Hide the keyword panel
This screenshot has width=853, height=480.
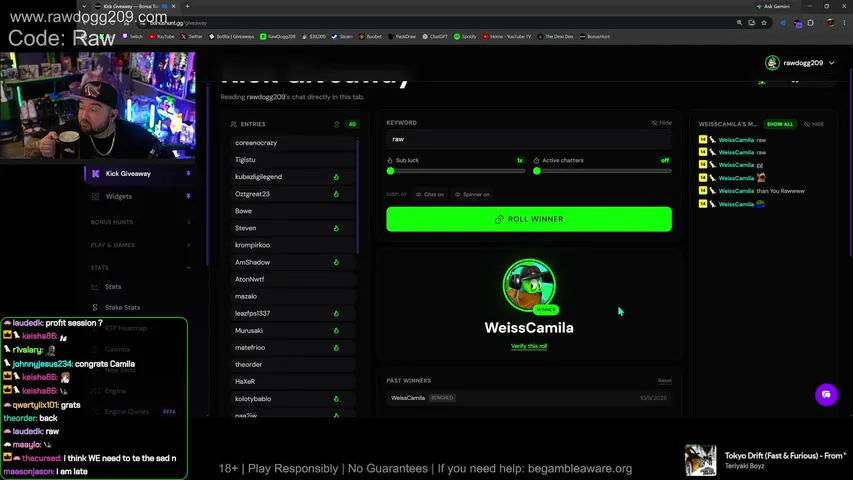coord(662,123)
